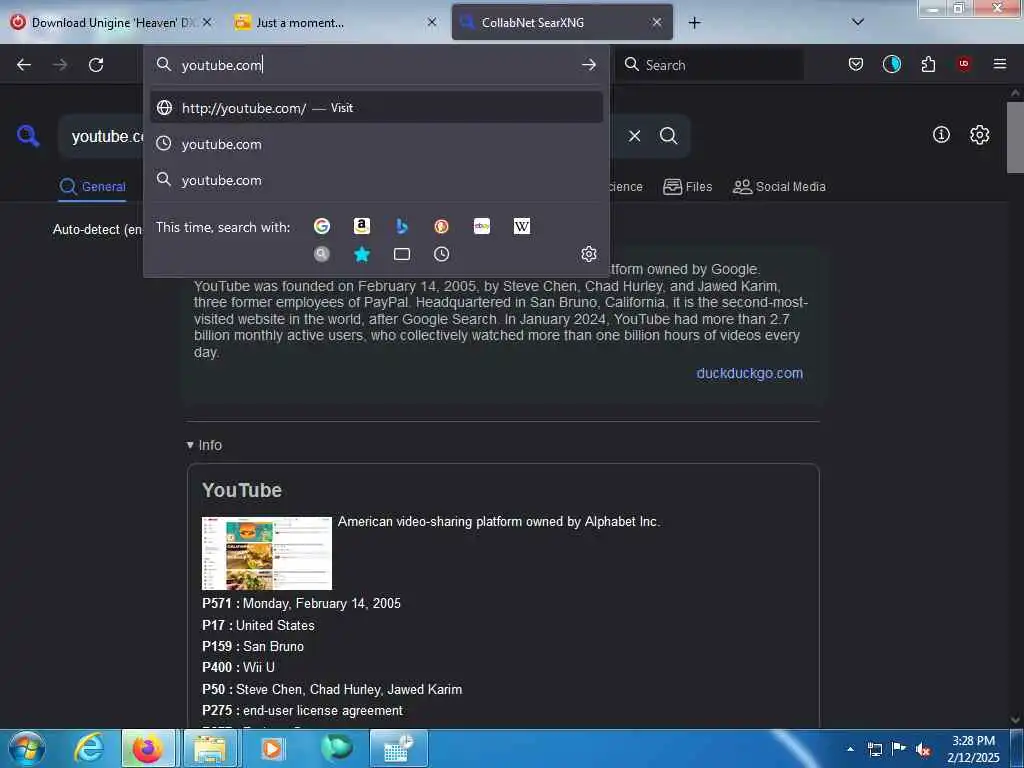Viewport: 1024px width, 768px height.
Task: Click the P571 founding date row
Action: click(301, 603)
